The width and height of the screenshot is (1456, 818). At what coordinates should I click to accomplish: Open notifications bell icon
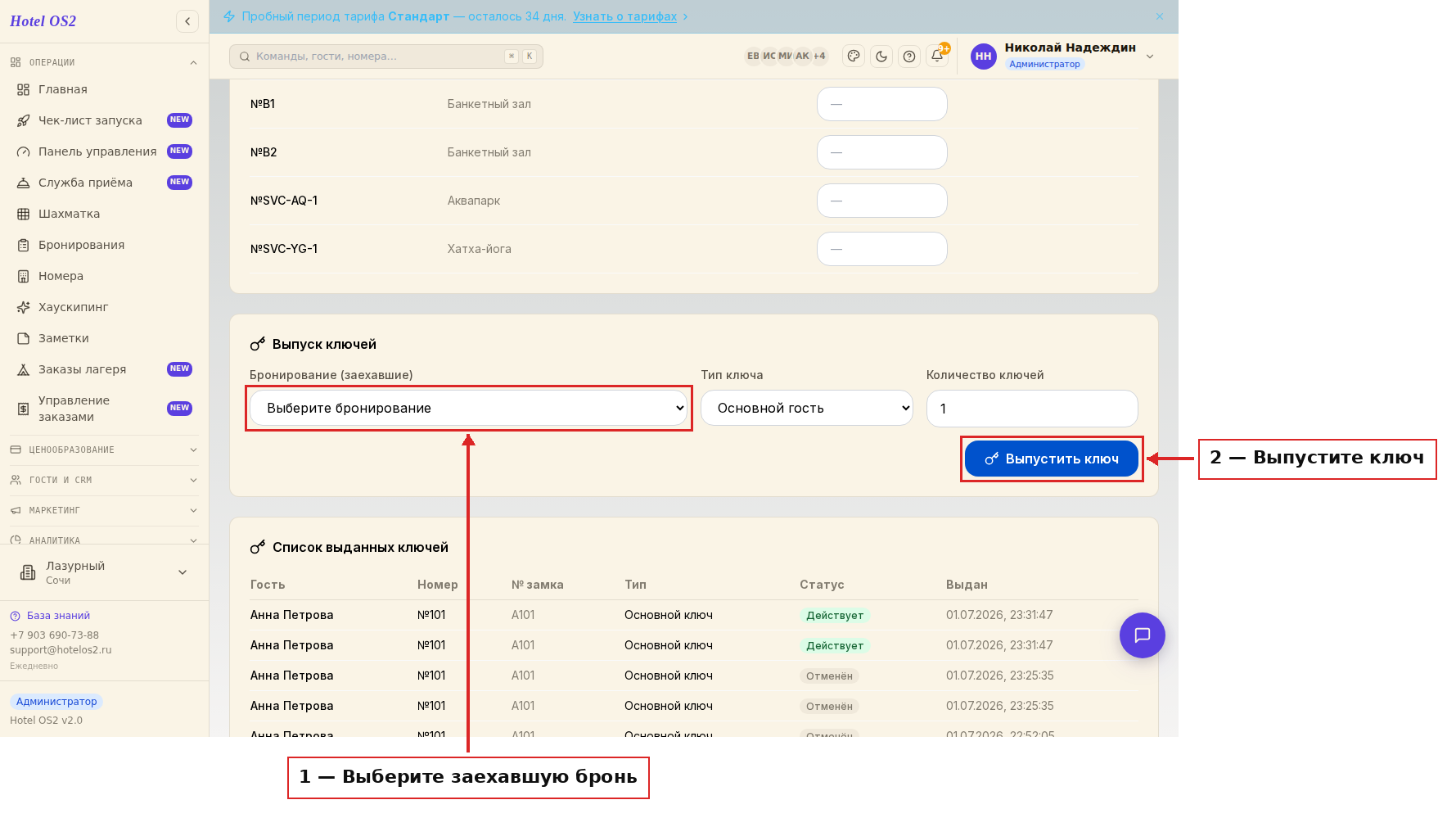click(x=937, y=56)
